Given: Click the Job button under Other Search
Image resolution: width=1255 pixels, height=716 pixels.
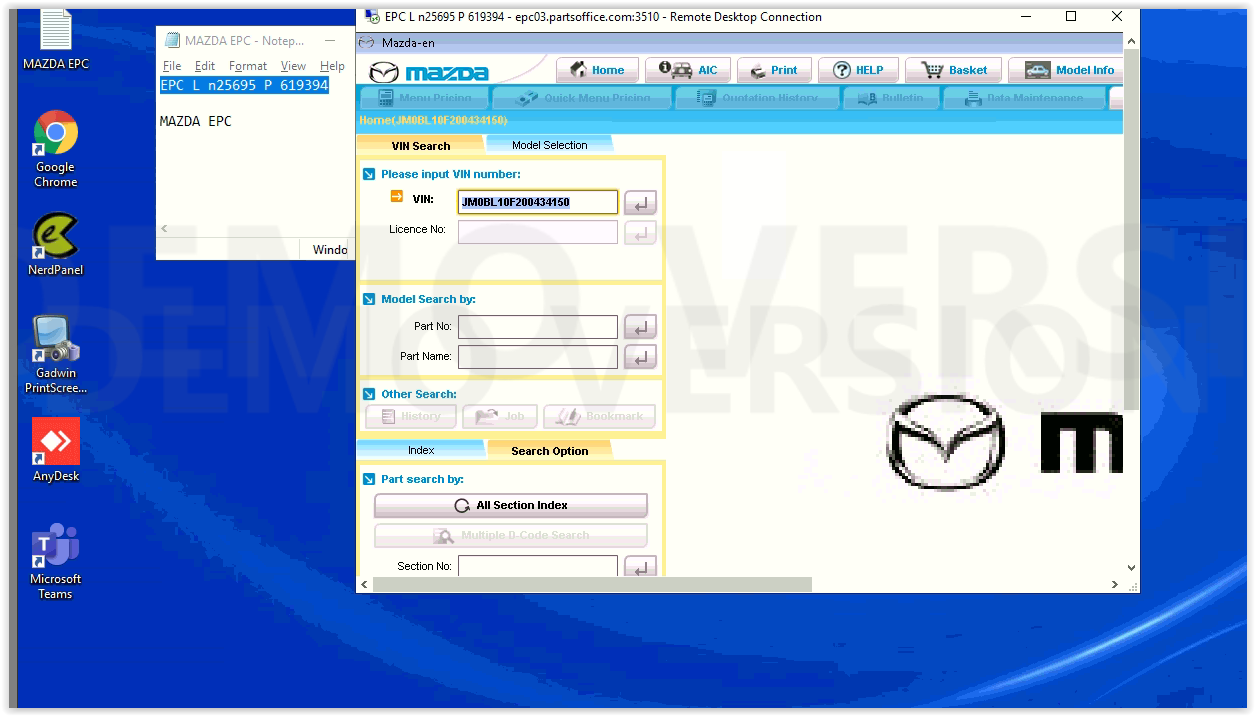Looking at the screenshot, I should pos(500,416).
